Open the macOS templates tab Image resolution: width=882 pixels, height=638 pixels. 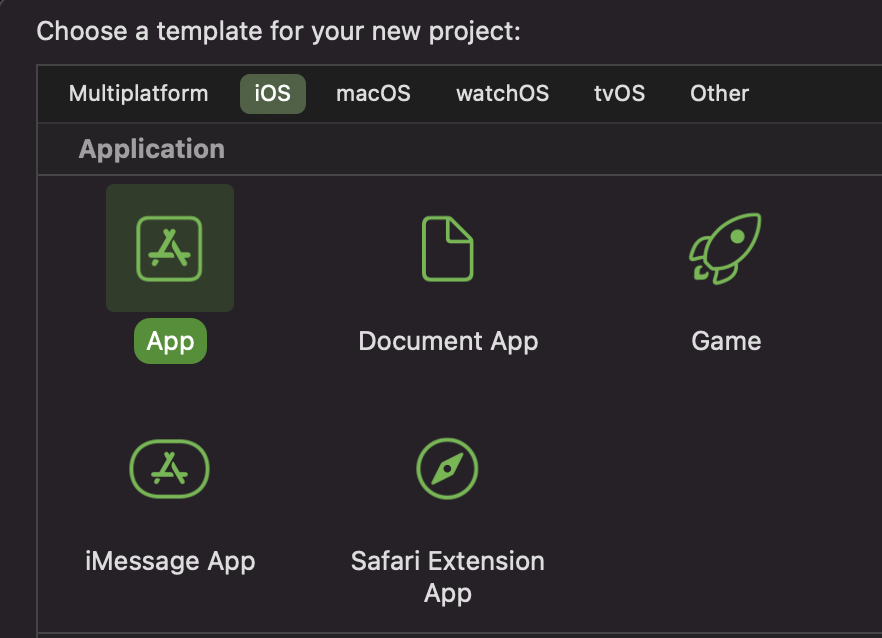click(374, 93)
